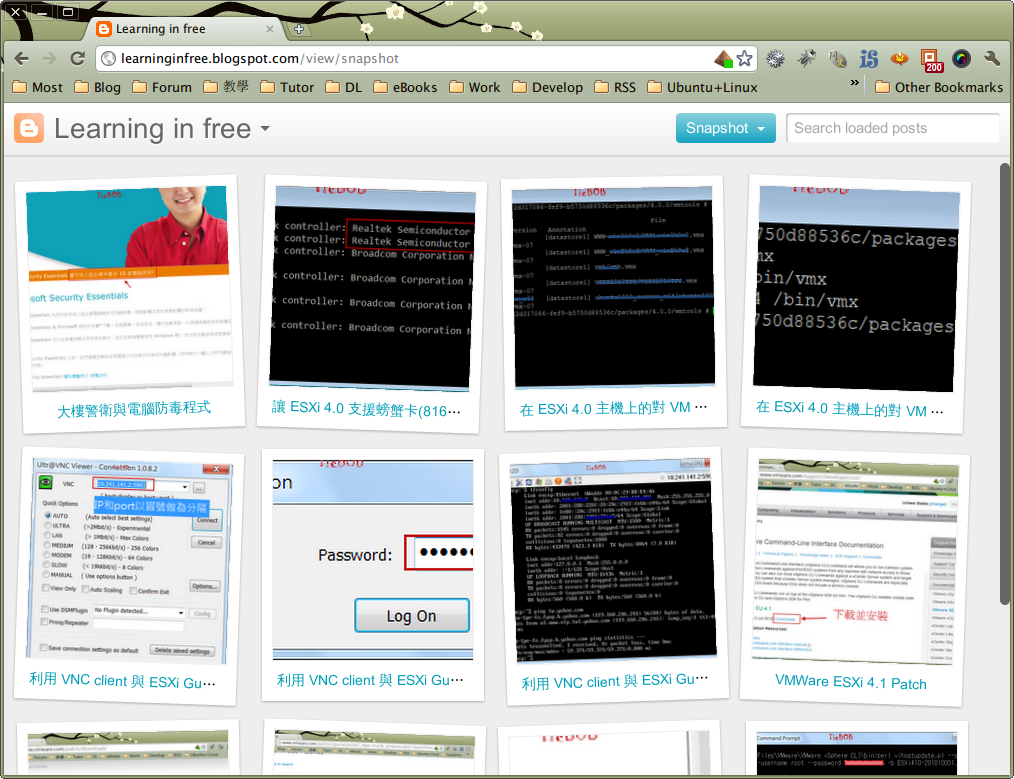This screenshot has height=779, width=1014.
Task: Open post 讓 ESXi 4.0 支援螃蟹卡
Action: pyautogui.click(x=366, y=409)
